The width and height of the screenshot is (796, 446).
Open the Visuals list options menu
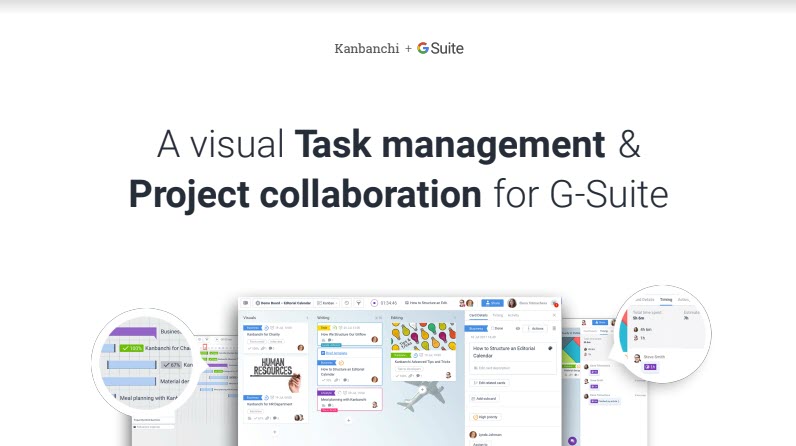tap(307, 318)
